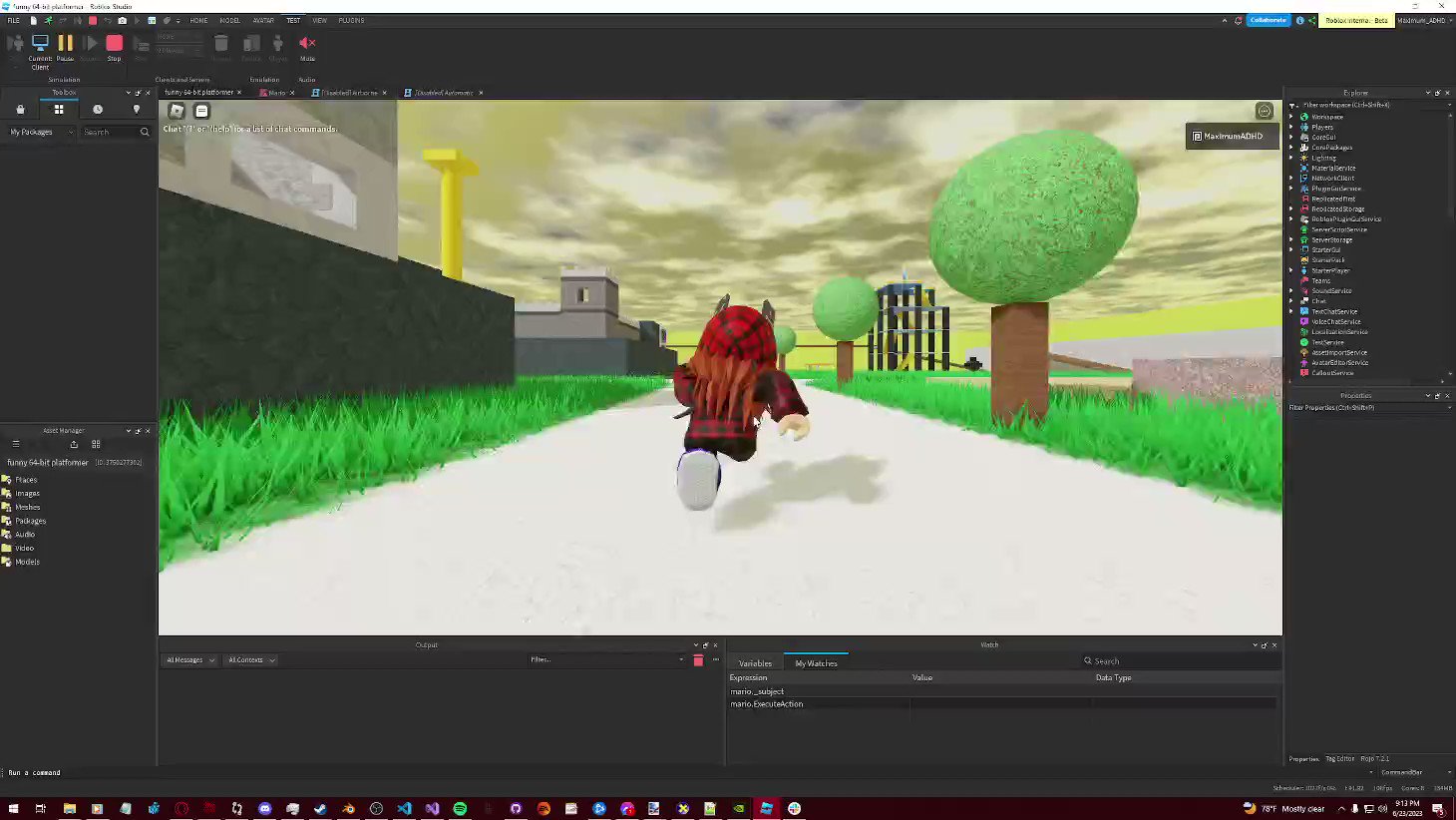Open the All Contexts filter dropdown
The height and width of the screenshot is (820, 1456).
pyautogui.click(x=251, y=660)
